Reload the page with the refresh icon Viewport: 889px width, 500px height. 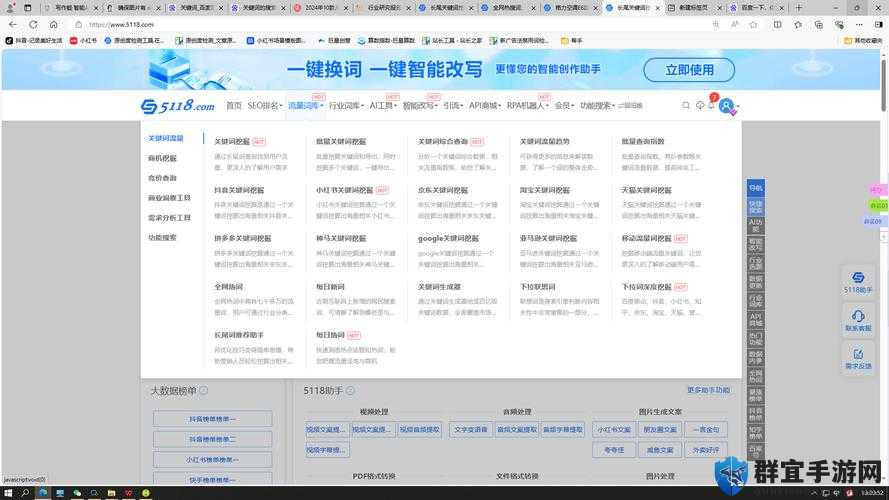tap(33, 24)
